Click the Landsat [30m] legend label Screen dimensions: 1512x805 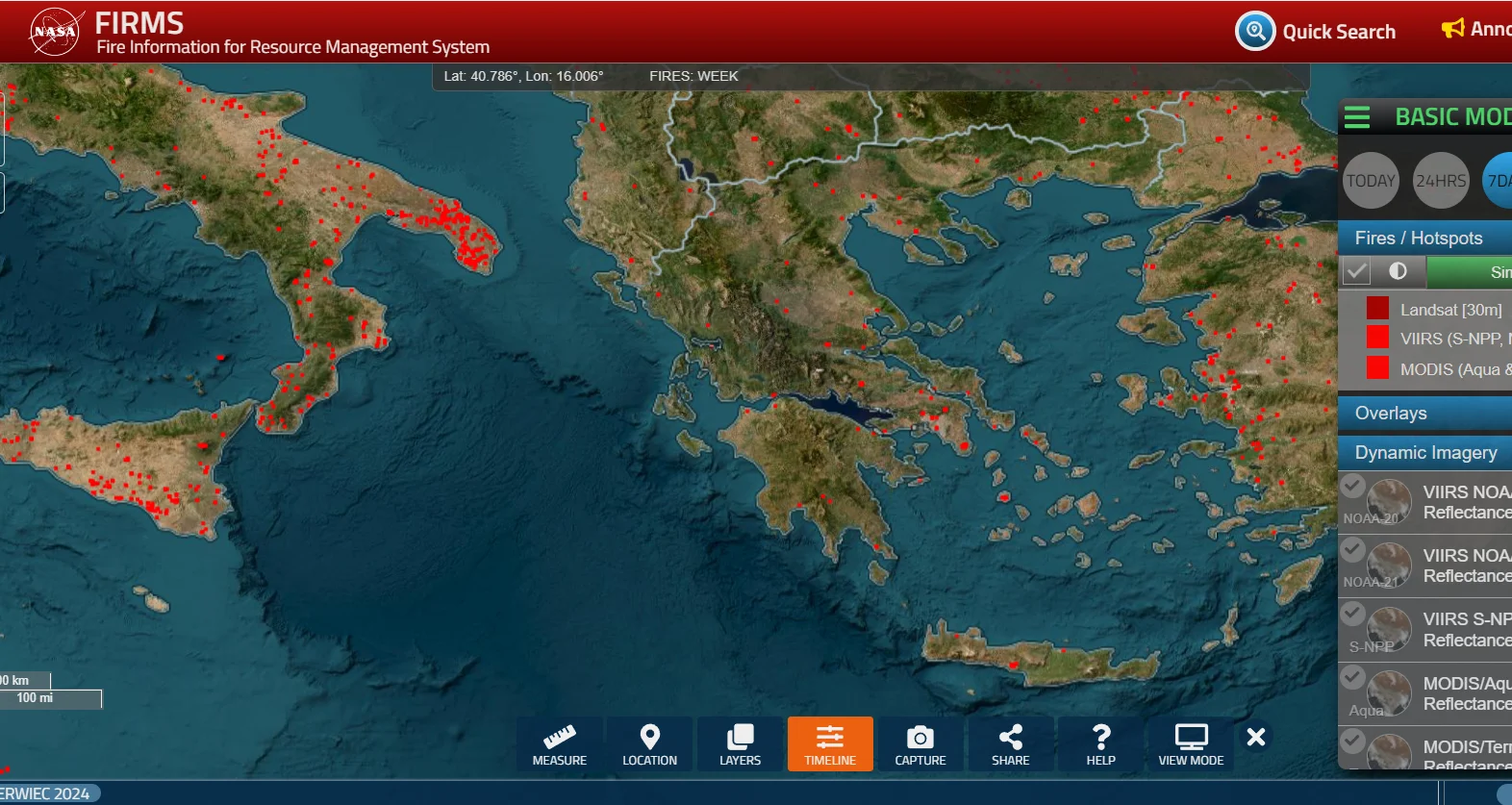coord(1450,310)
